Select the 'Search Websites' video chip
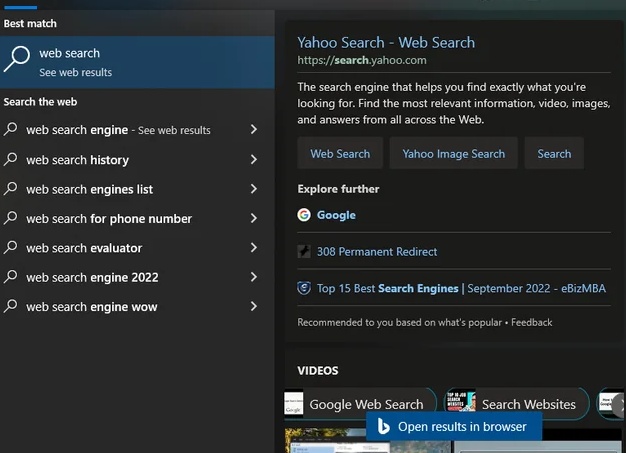Image resolution: width=626 pixels, height=453 pixels. point(517,404)
